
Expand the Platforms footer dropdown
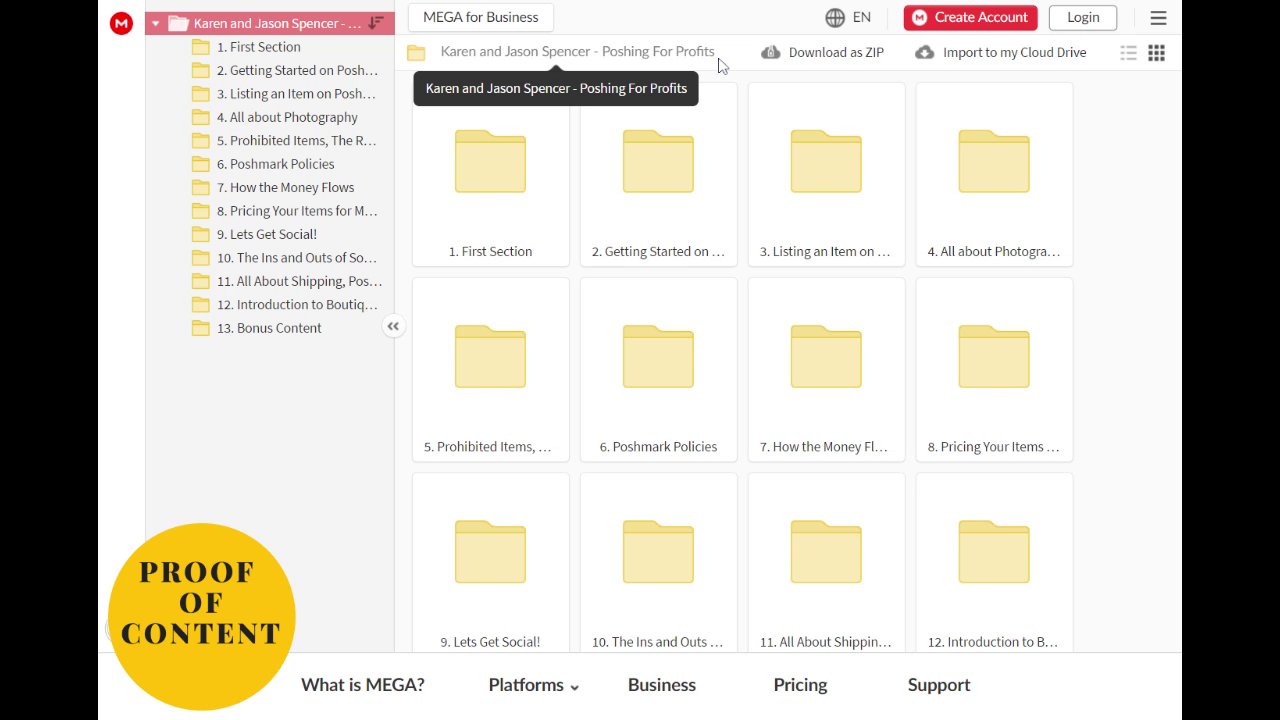point(534,685)
